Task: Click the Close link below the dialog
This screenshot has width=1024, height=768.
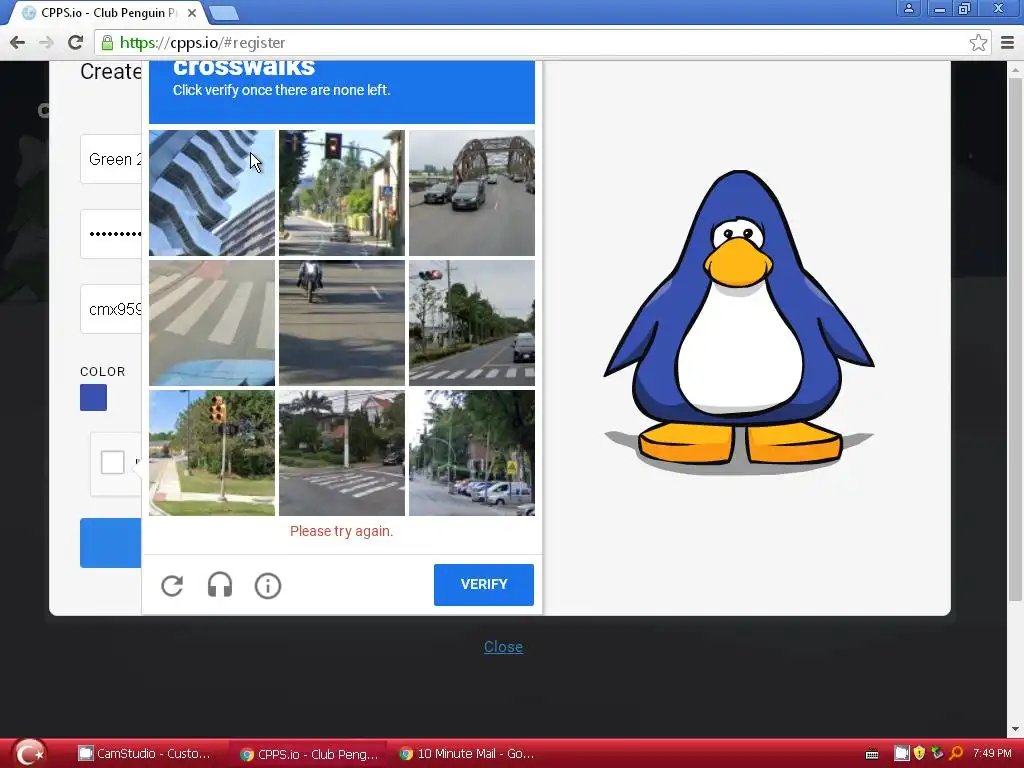Action: pos(503,647)
